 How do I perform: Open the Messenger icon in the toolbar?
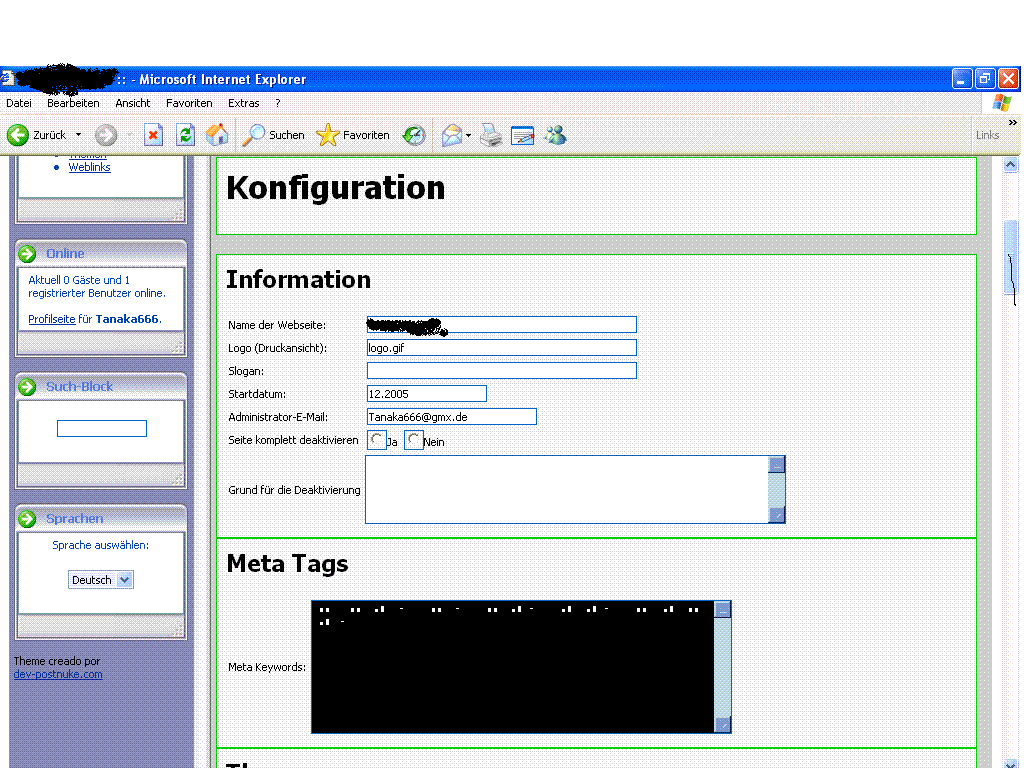pos(555,135)
